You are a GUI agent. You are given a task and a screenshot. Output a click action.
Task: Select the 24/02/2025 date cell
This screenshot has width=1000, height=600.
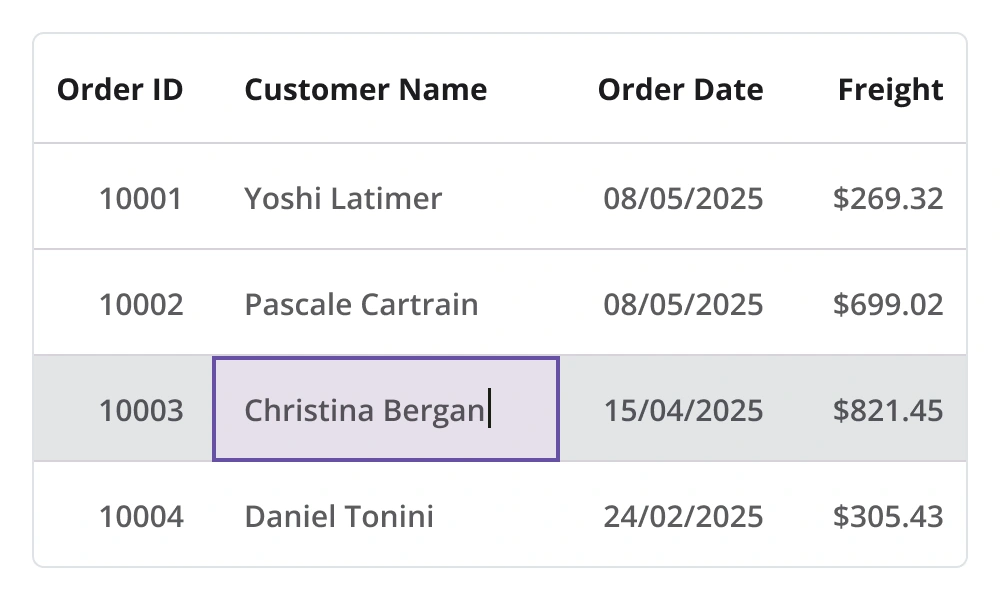pyautogui.click(x=683, y=516)
